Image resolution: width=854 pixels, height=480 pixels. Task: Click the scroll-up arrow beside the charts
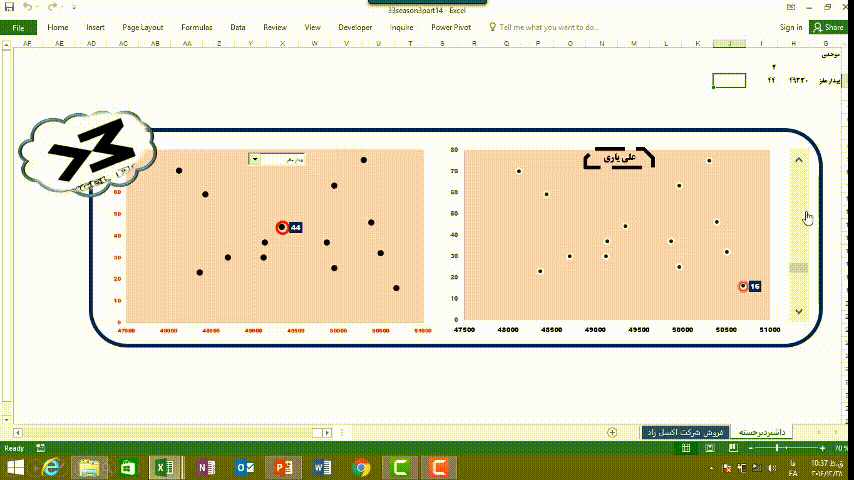click(x=798, y=159)
